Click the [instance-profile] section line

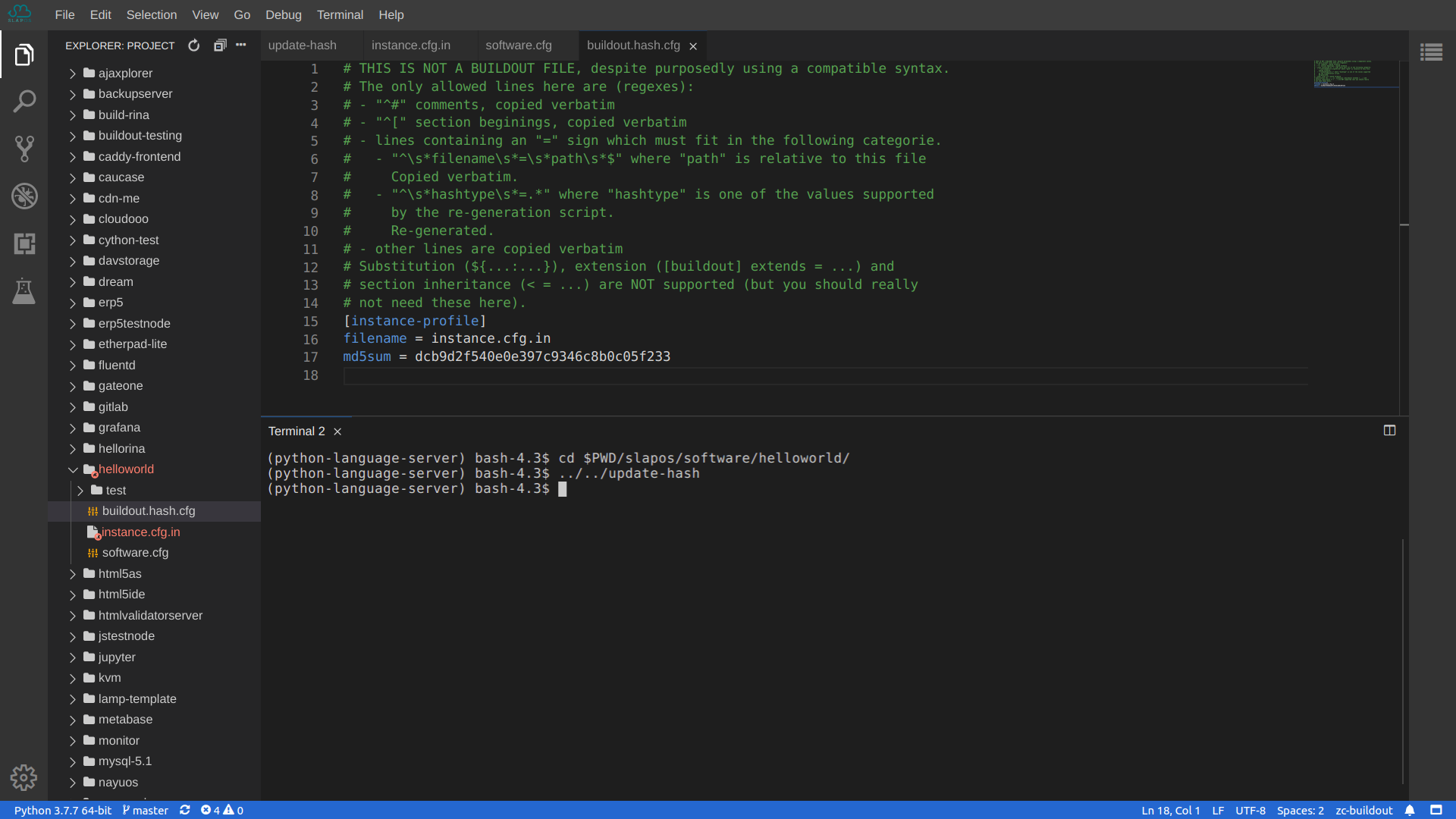[x=414, y=321]
